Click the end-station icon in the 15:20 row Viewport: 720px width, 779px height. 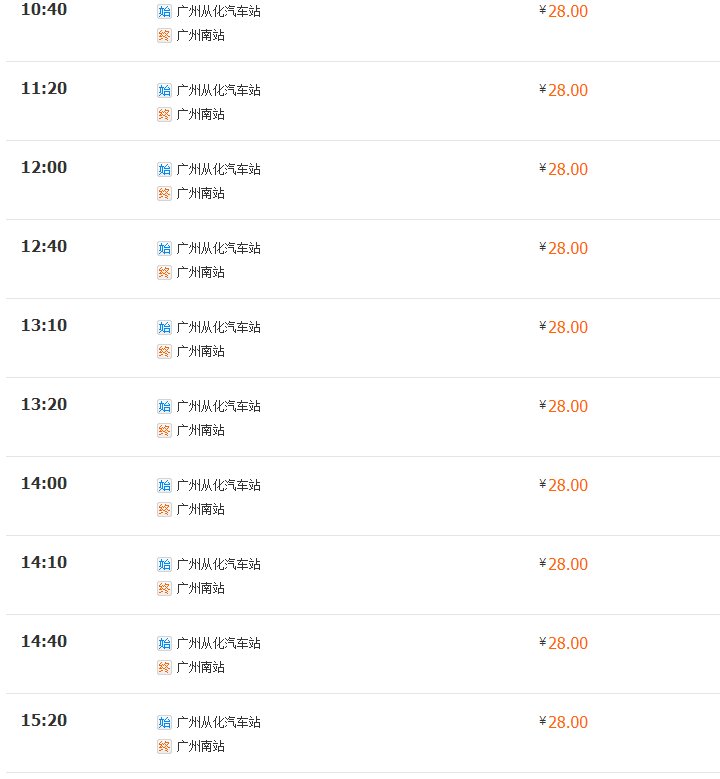point(164,746)
